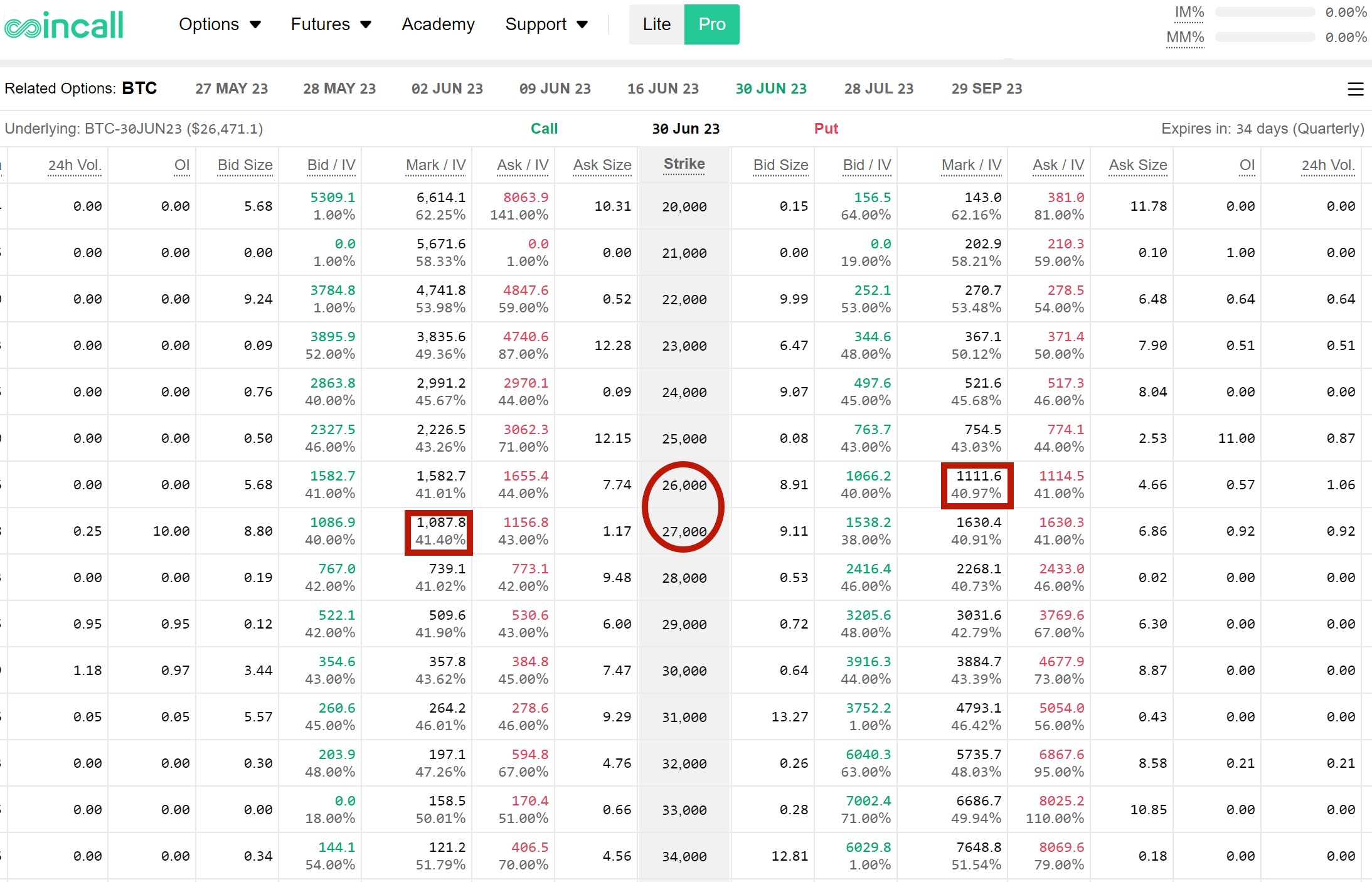This screenshot has width=1372, height=882.
Task: Select the 02 JUN 23 expiry tab
Action: pyautogui.click(x=447, y=89)
